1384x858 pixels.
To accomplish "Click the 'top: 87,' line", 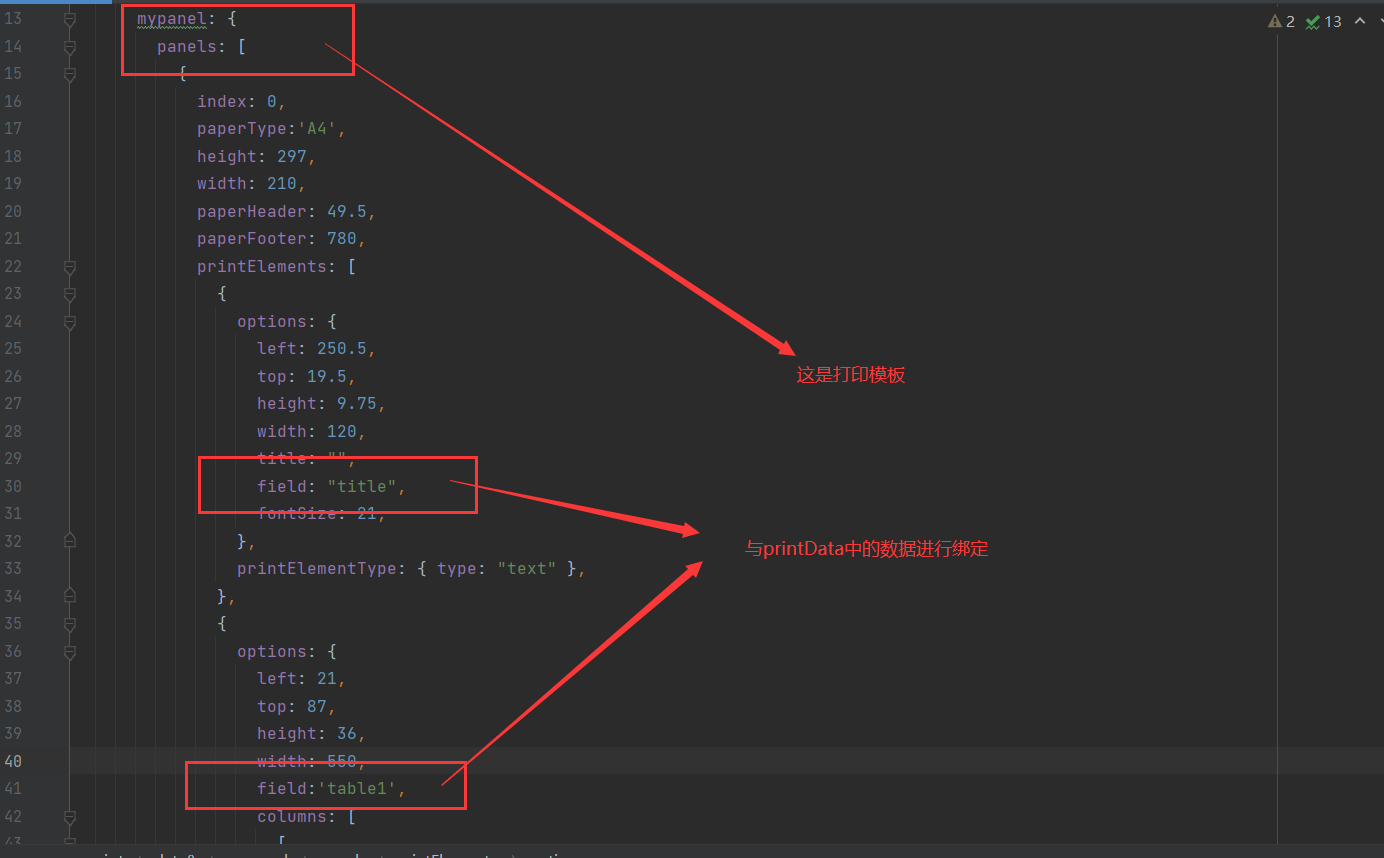I will [296, 706].
